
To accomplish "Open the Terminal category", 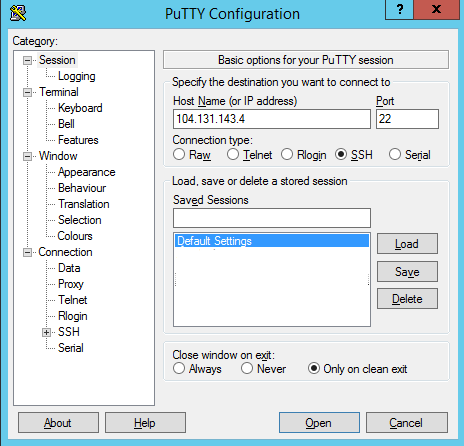I will (x=59, y=92).
